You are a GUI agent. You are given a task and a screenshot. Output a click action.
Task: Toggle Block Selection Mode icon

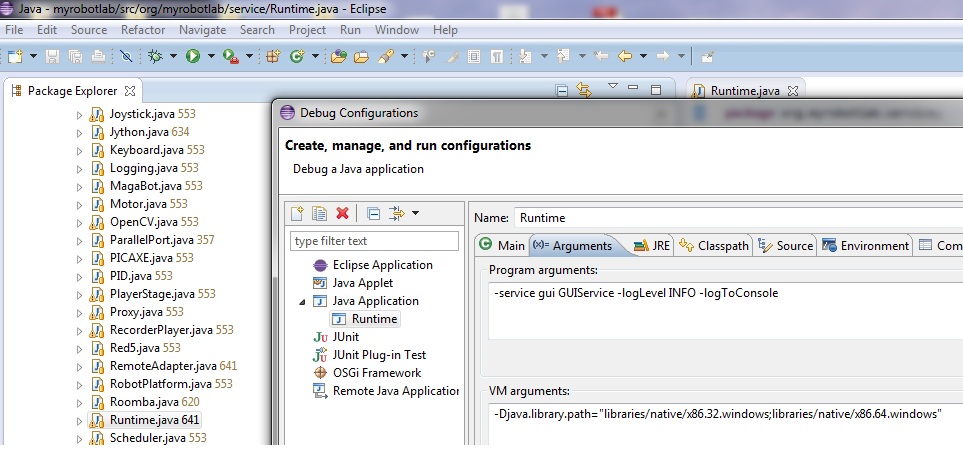pyautogui.click(x=474, y=56)
